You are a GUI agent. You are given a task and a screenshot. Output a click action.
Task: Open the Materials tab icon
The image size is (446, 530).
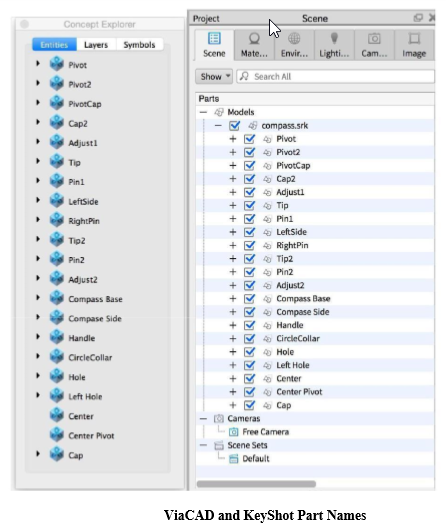[254, 39]
